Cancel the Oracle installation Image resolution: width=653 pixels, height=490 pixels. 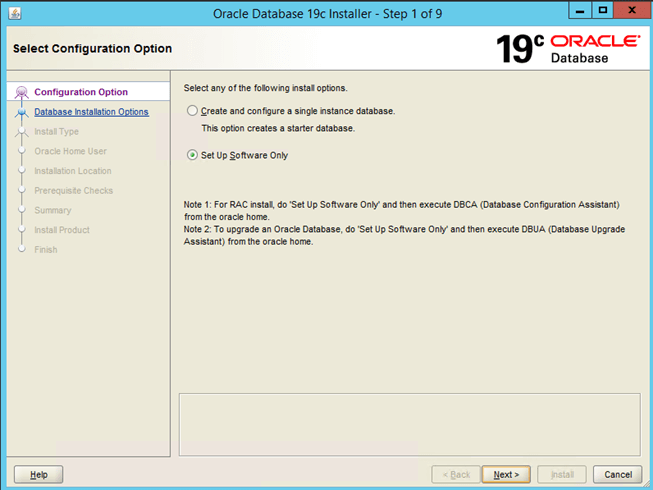click(x=617, y=474)
